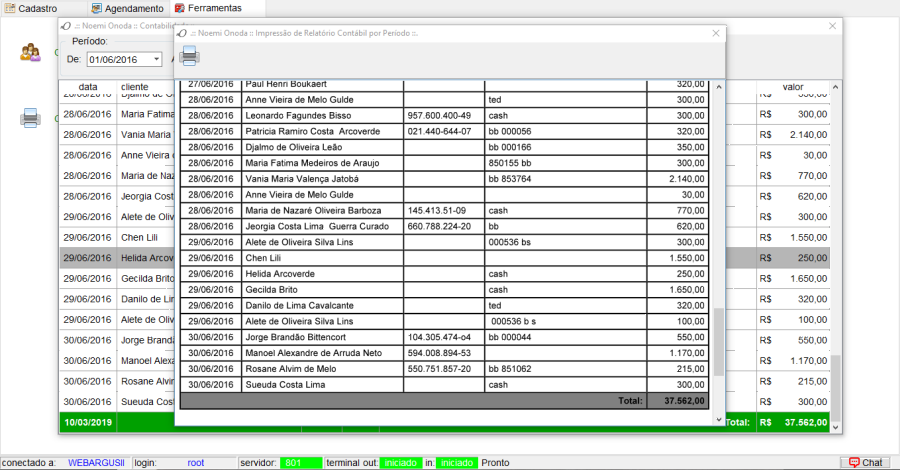This screenshot has height=470, width=900.
Task: Click the Cadastro menu icon
Action: (10, 8)
